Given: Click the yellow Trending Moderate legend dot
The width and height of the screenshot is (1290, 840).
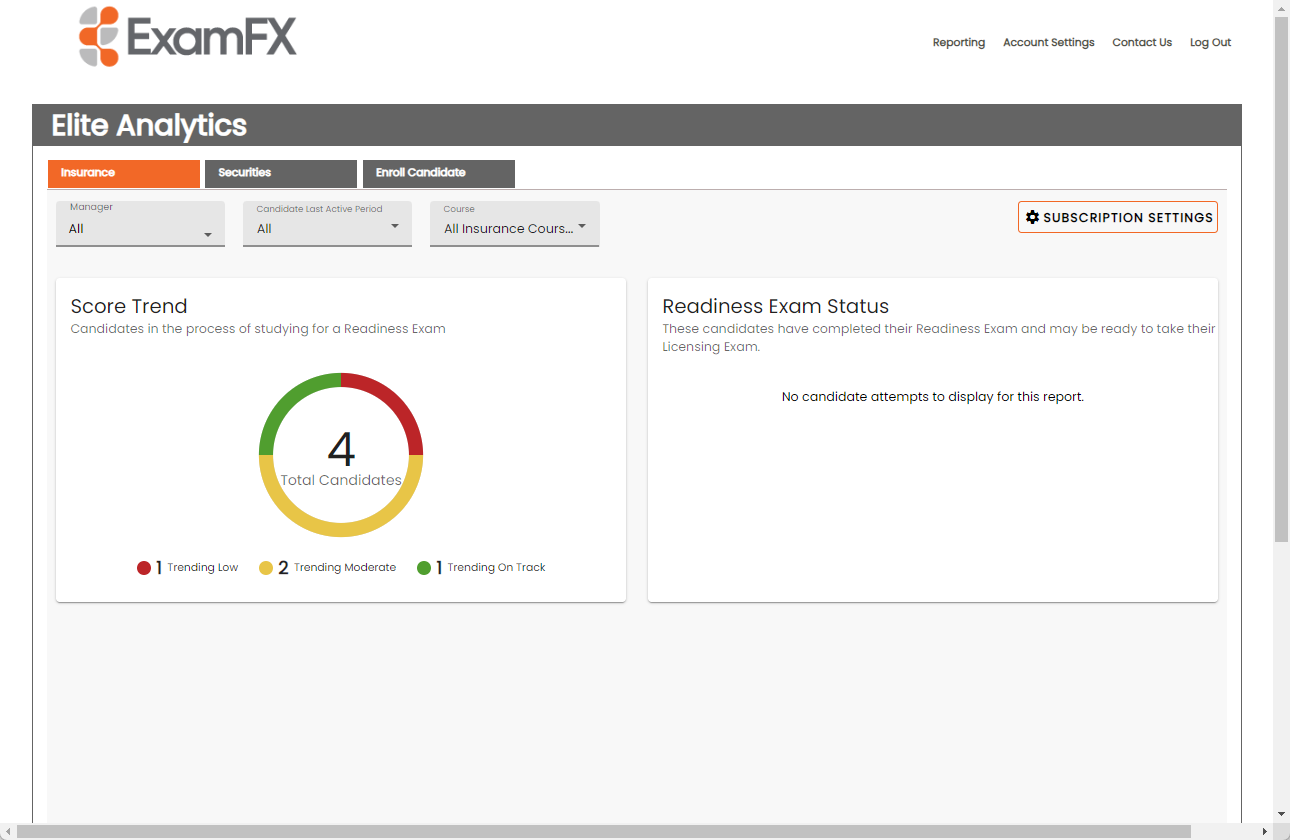Looking at the screenshot, I should 266,568.
